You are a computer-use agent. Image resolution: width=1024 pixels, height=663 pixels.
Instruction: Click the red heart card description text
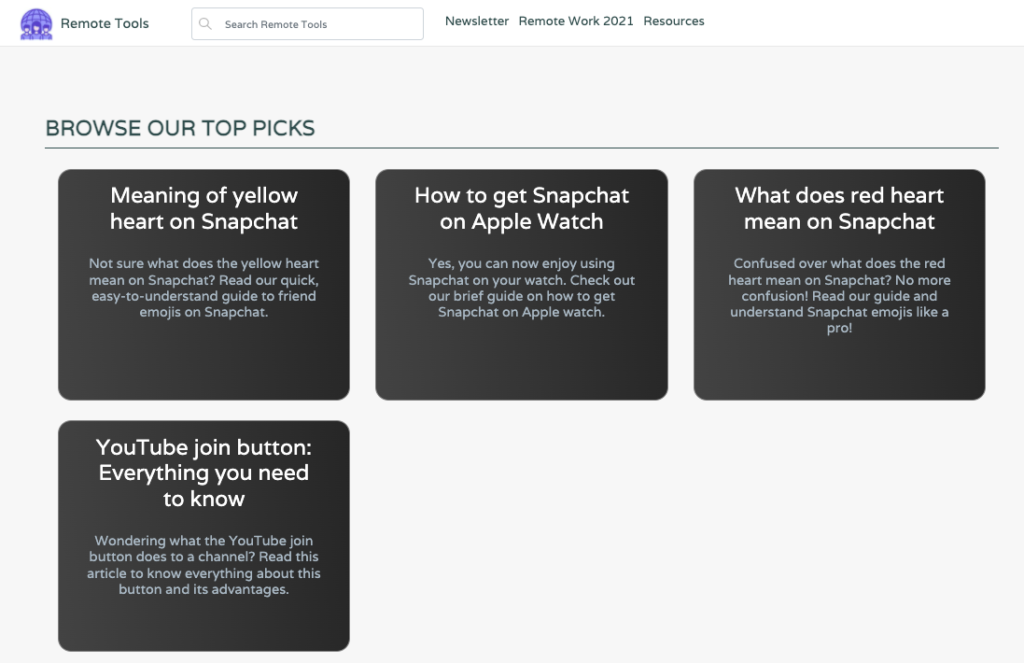coord(839,295)
